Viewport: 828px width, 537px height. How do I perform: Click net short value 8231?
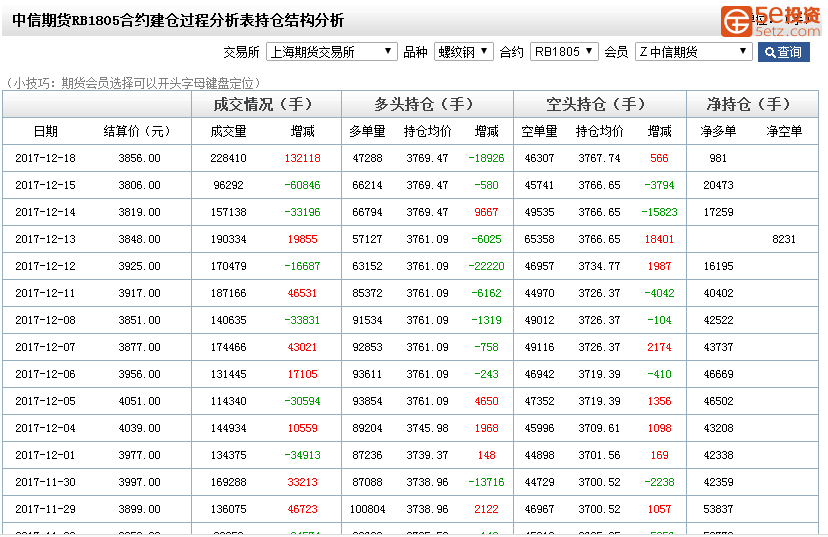tap(784, 239)
